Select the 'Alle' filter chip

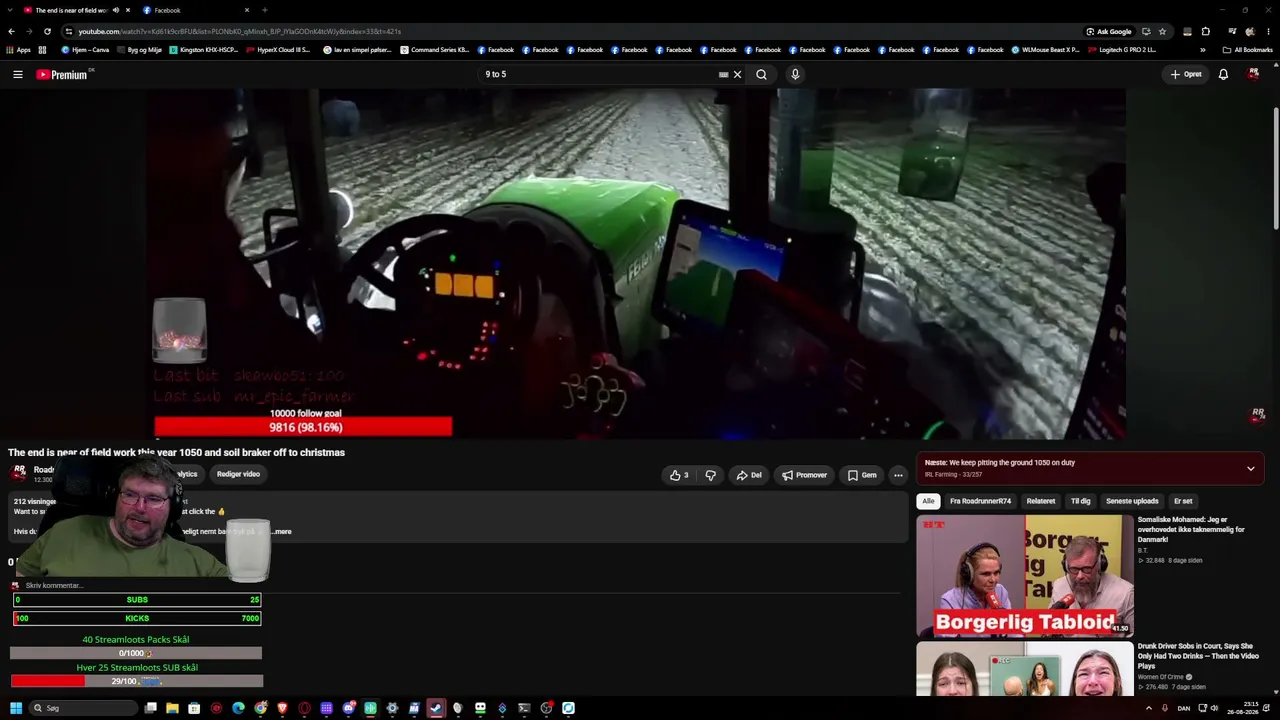point(928,501)
